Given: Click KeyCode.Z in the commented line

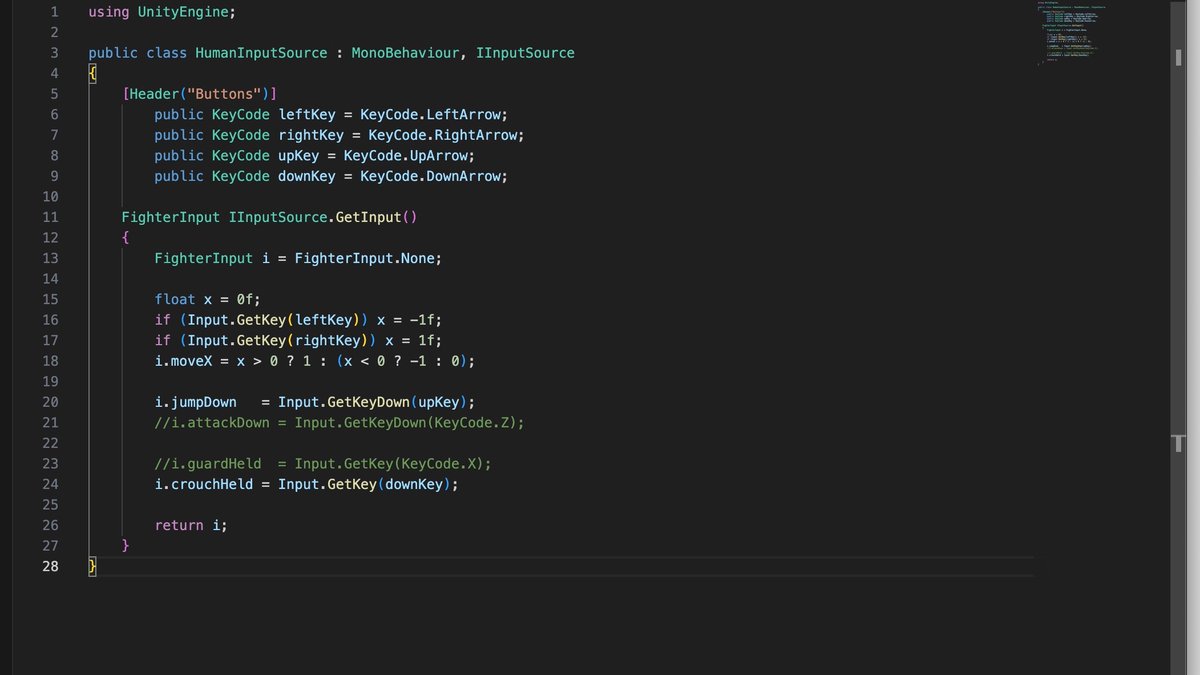Looking at the screenshot, I should (472, 422).
